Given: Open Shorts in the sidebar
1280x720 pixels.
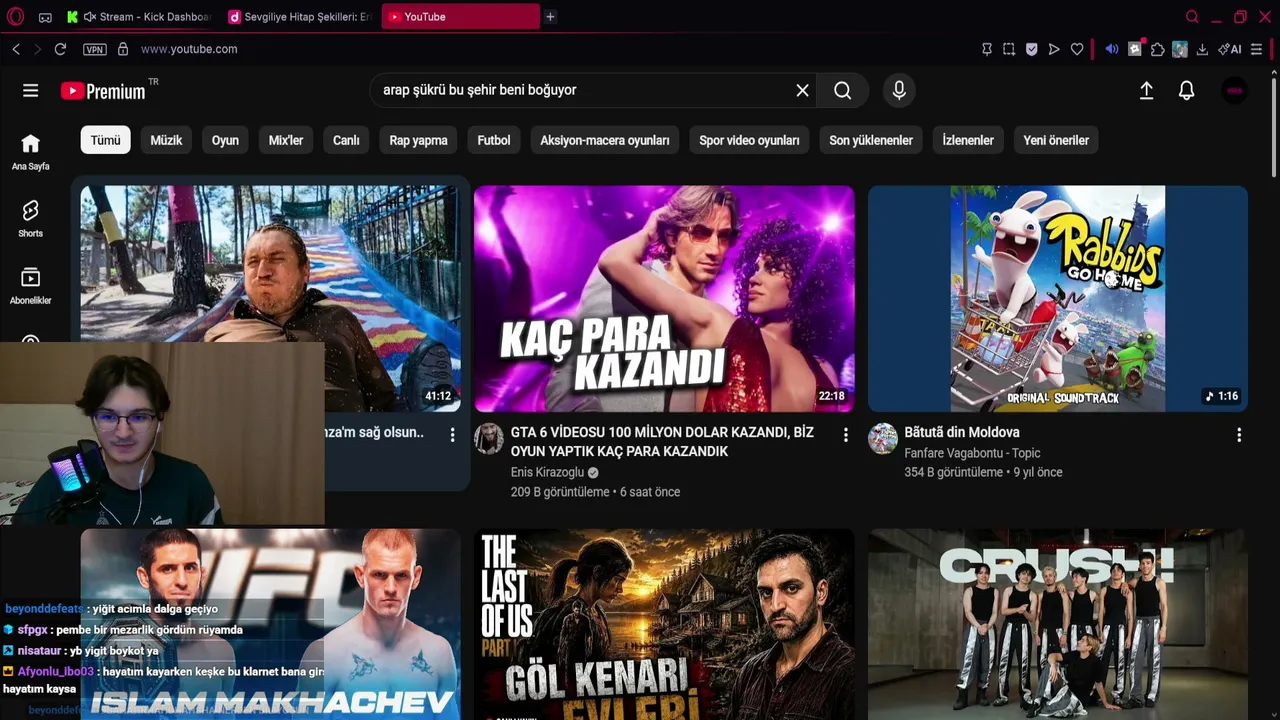Looking at the screenshot, I should [31, 219].
